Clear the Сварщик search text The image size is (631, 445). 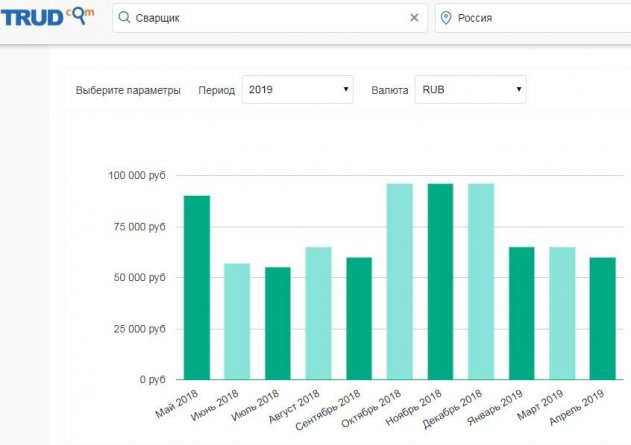415,18
